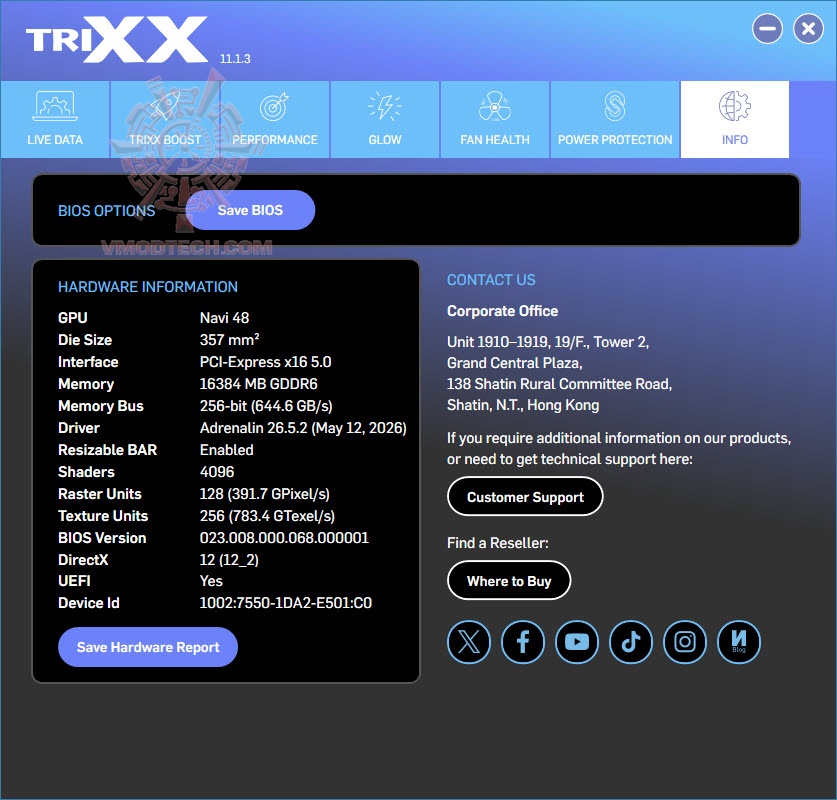Viewport: 837px width, 800px height.
Task: Click the version number 11.1.3
Action: point(235,59)
